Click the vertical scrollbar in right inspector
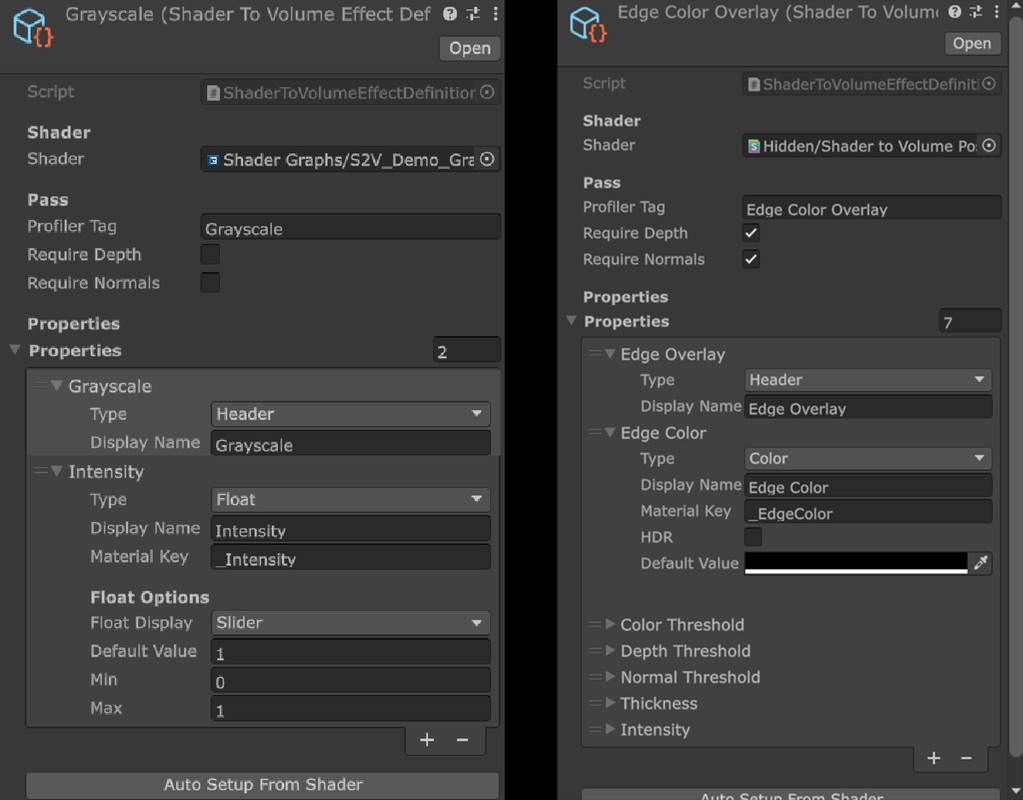This screenshot has height=800, width=1023. point(1016,385)
